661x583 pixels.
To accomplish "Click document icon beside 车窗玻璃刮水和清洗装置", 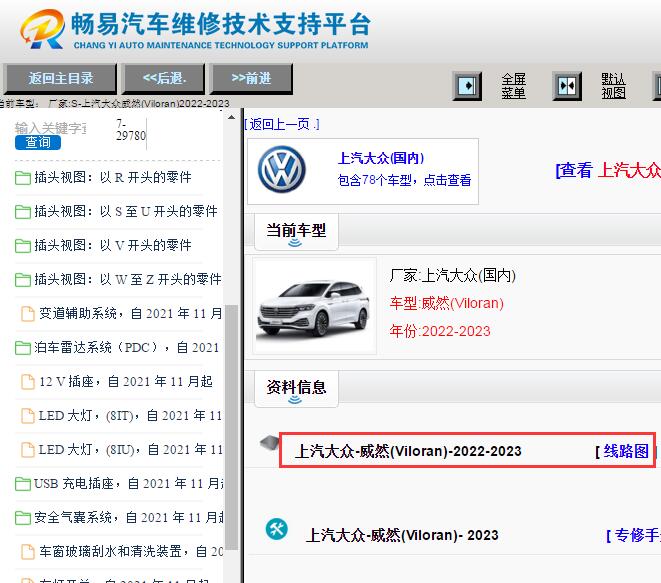I will pyautogui.click(x=28, y=552).
